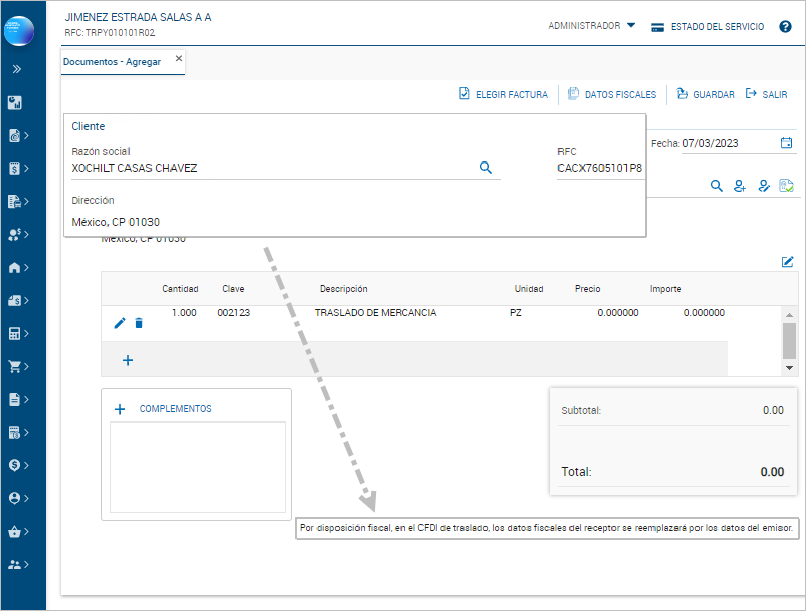The image size is (806, 611).
Task: Click the plus icon to add a new line item
Action: [128, 360]
